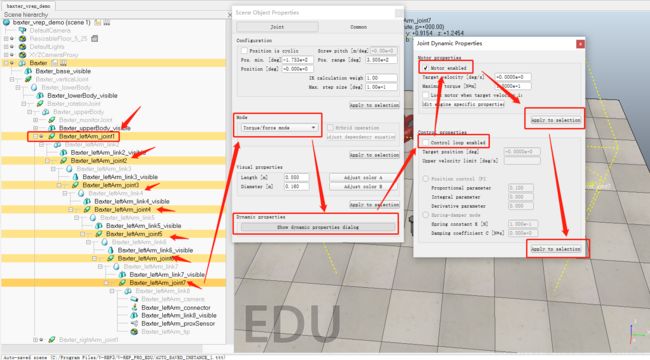
Task: Select the baxter_vrep_demo scene tab
Action: [28, 6]
